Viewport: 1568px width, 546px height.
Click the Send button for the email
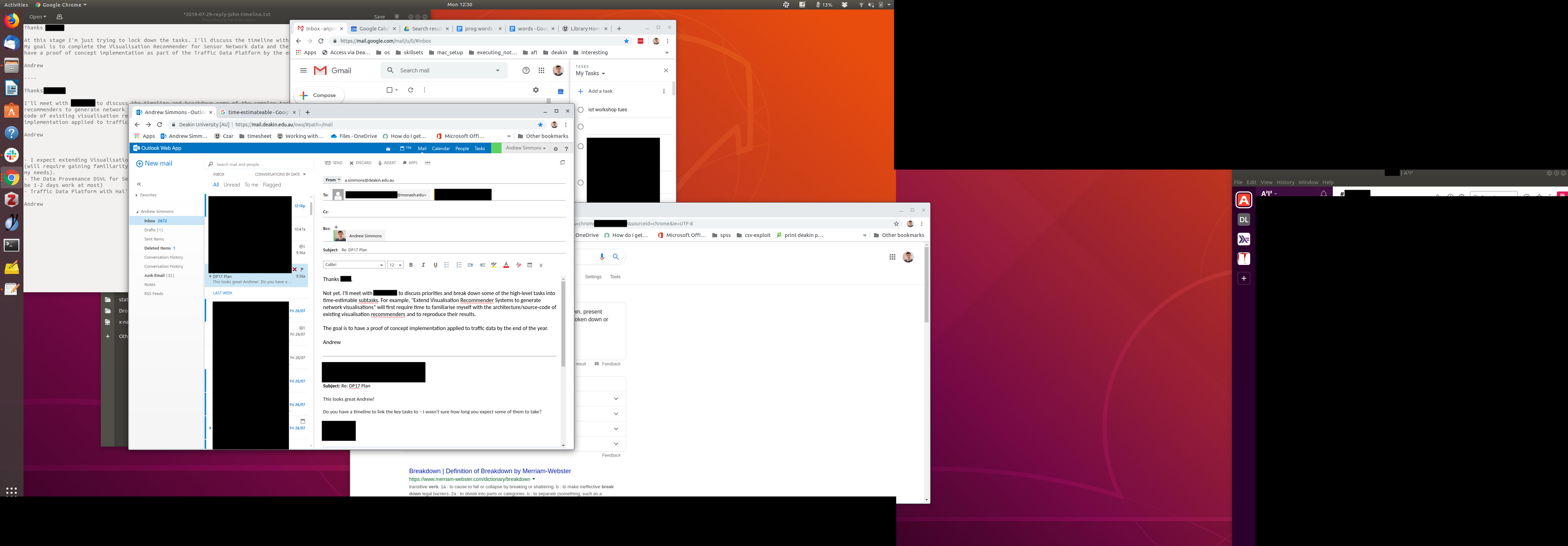334,163
